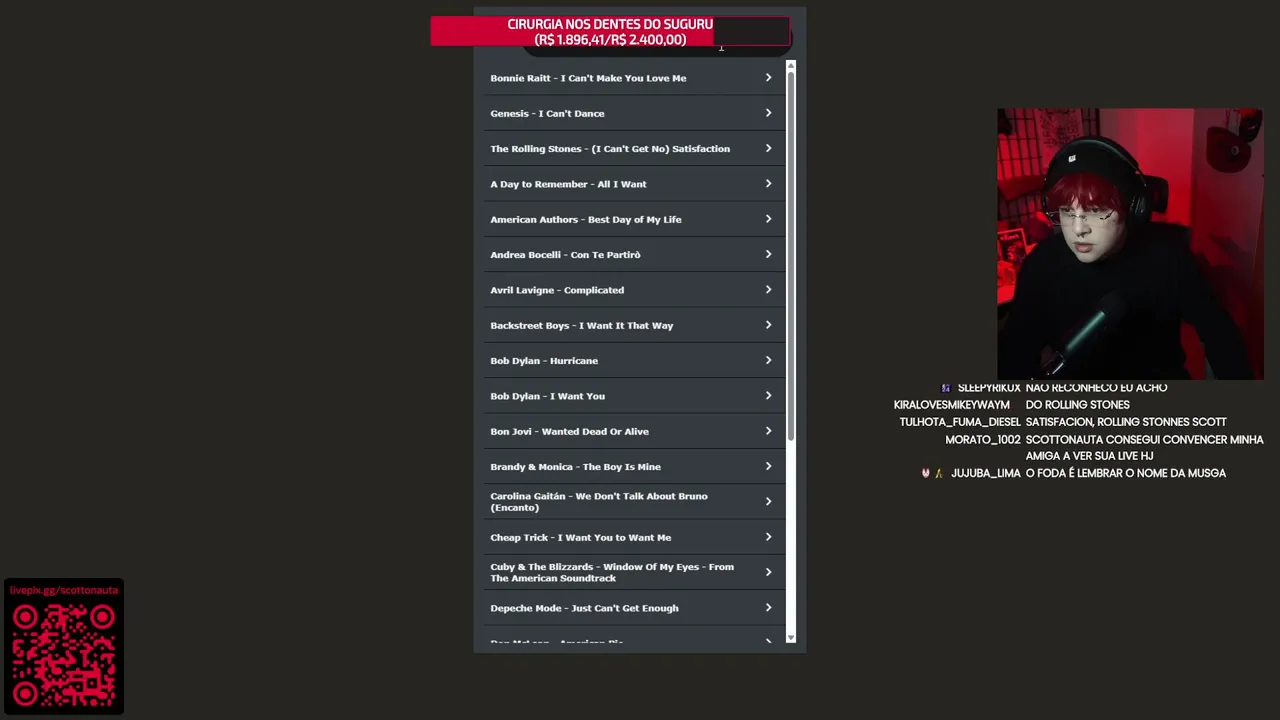Click JUJUBA_LIMA username in chat
Image resolution: width=1280 pixels, height=720 pixels.
(x=985, y=473)
